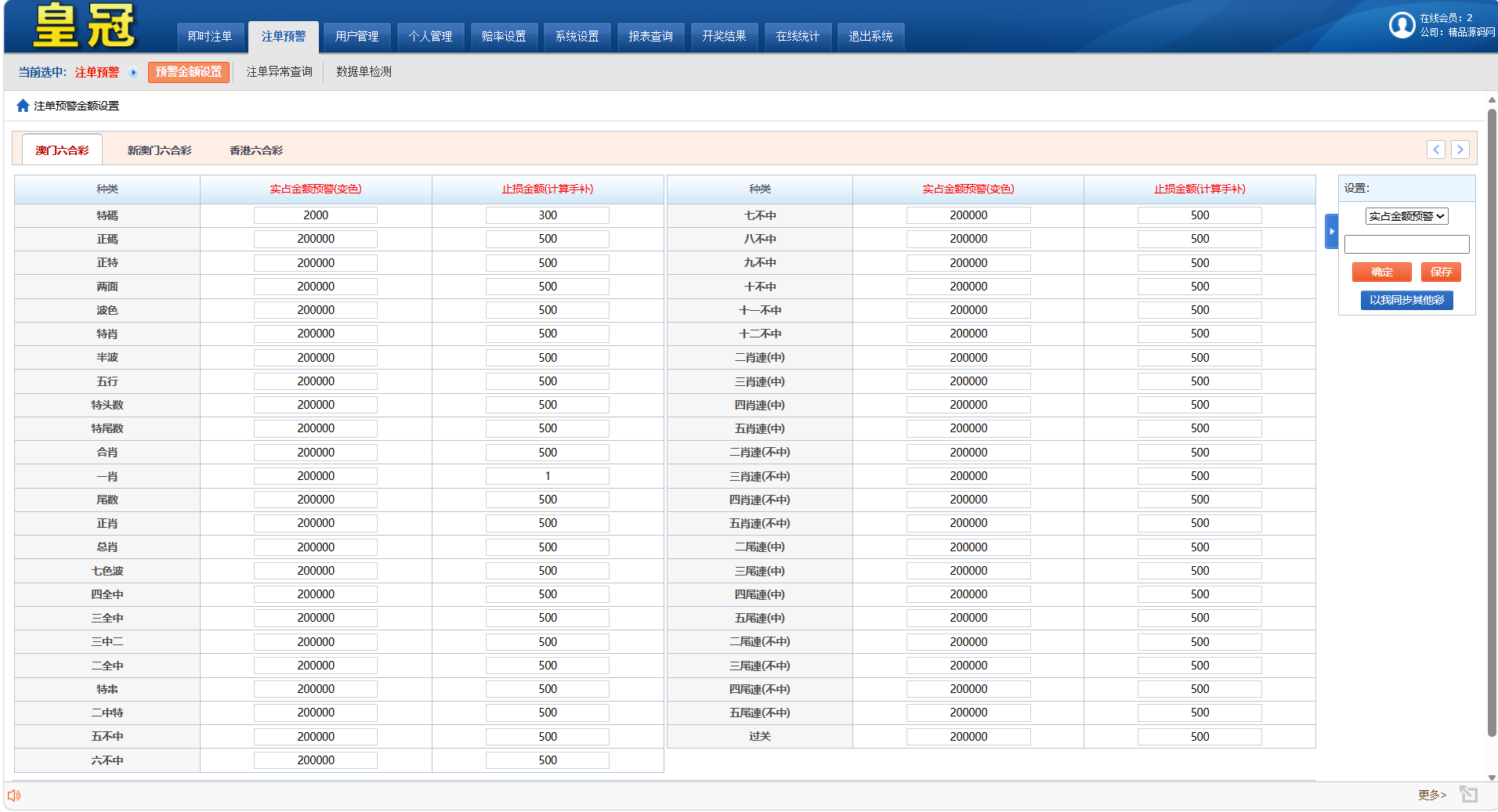Click the 以我同步其他彩 button
The width and height of the screenshot is (1498, 812).
1406,301
